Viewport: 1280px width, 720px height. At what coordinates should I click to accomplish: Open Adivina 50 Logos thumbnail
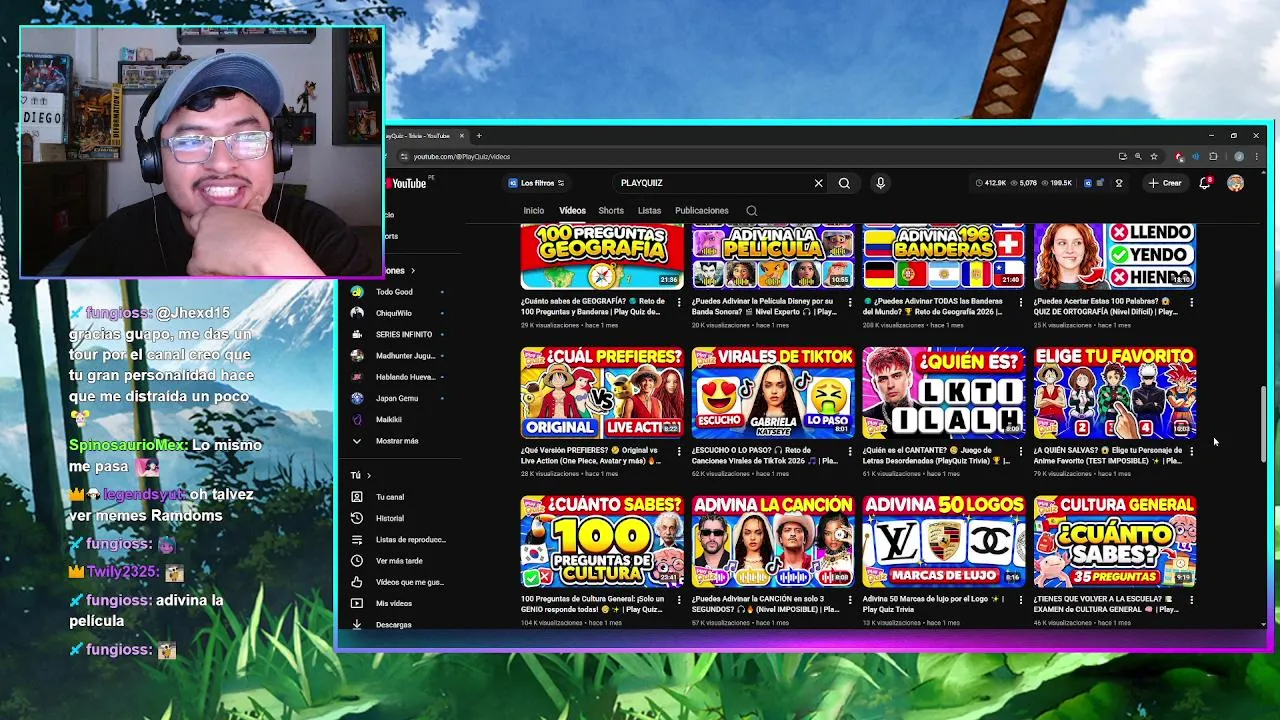(x=944, y=542)
